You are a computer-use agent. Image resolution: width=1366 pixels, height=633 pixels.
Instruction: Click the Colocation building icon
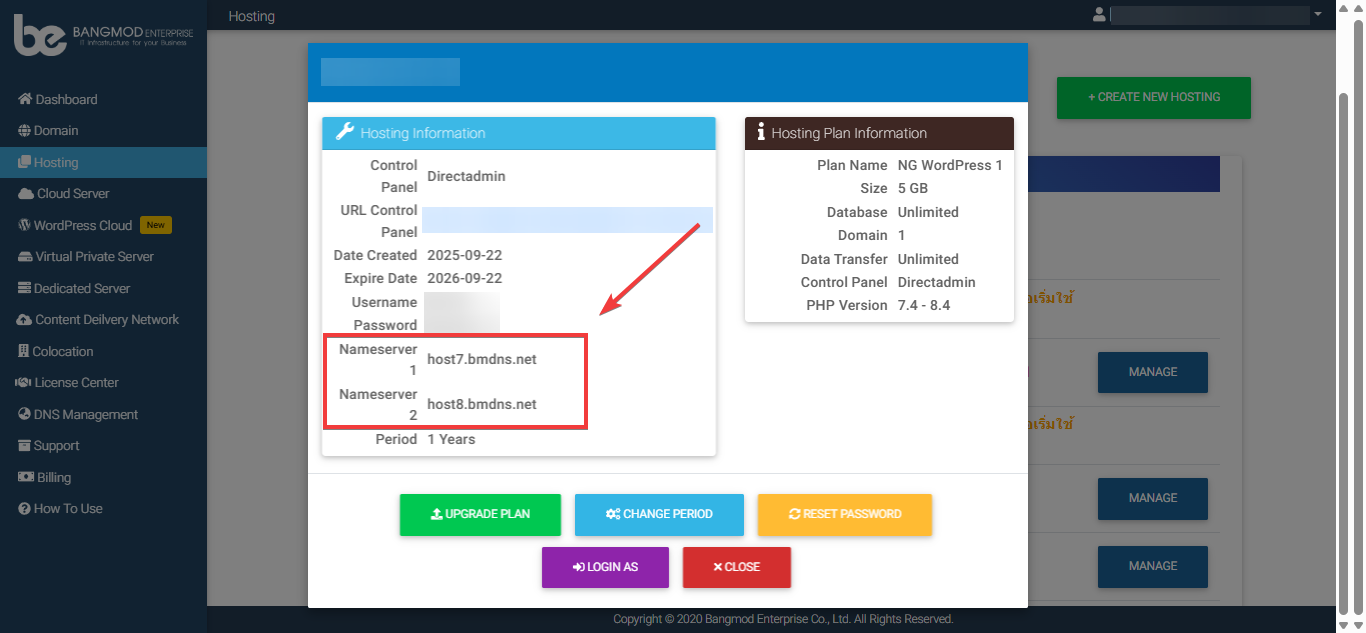(24, 352)
